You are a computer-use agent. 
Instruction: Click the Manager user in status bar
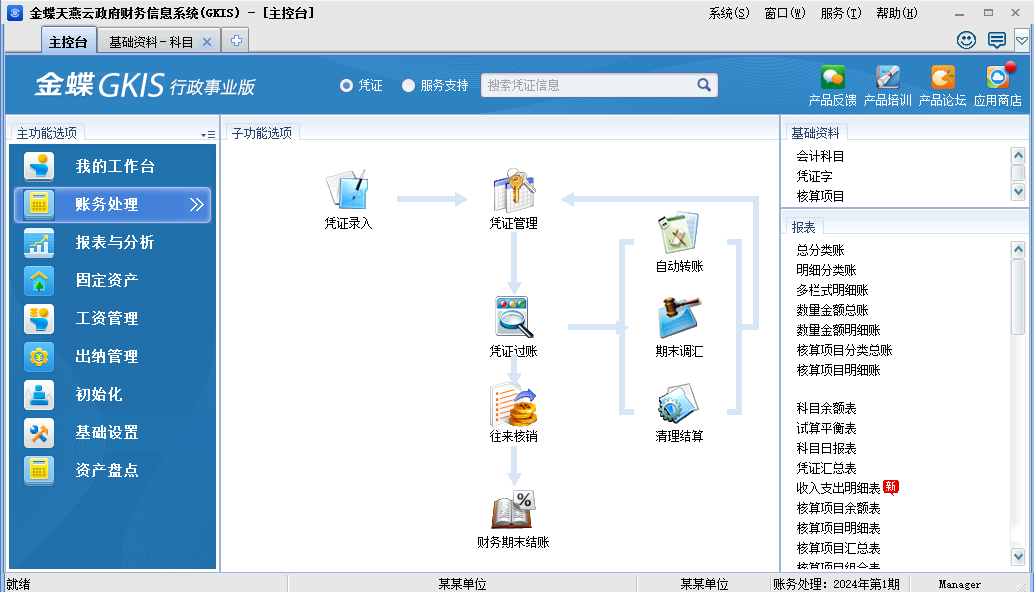959,584
